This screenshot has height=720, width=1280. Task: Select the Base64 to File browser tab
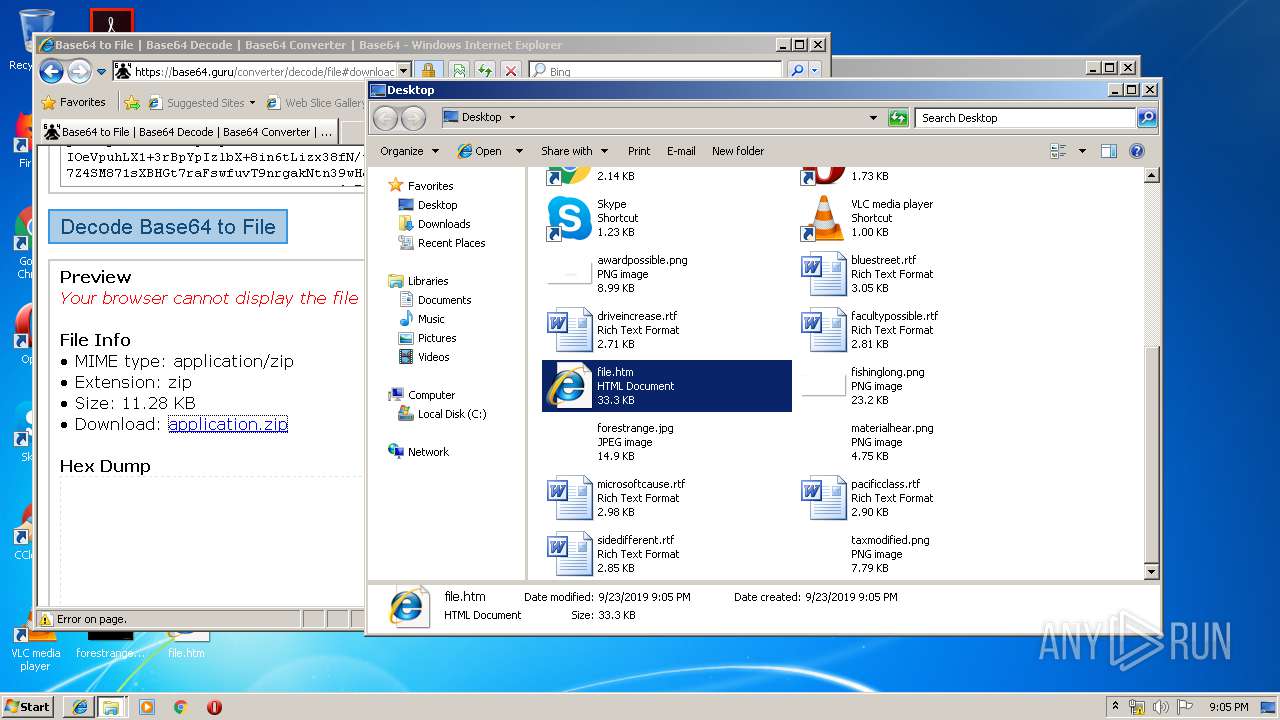[x=188, y=131]
